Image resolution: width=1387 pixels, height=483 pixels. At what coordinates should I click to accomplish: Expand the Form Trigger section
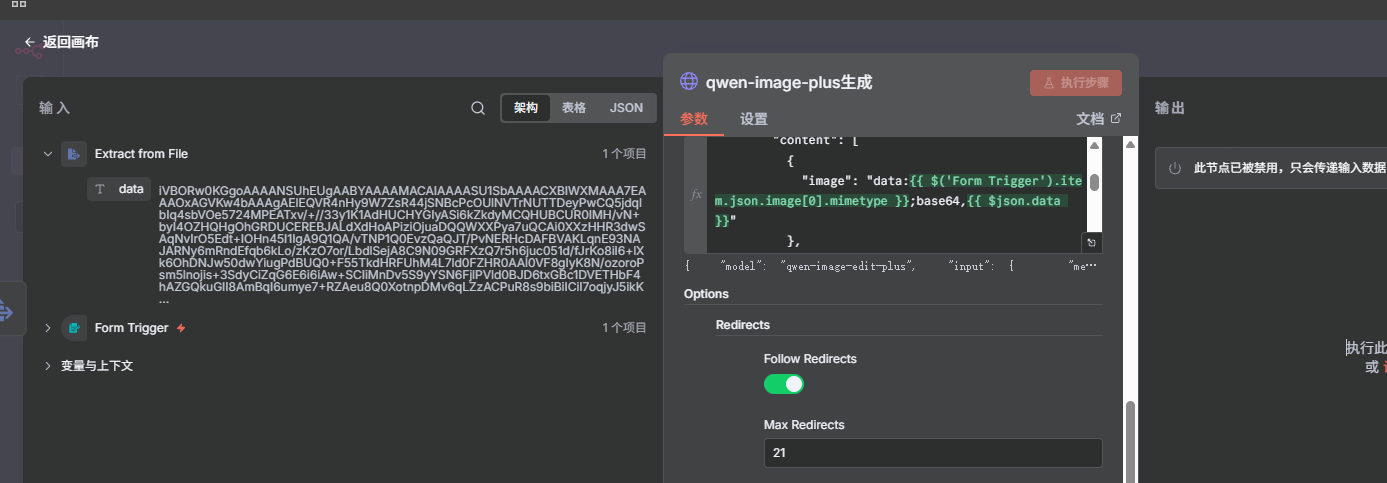tap(47, 328)
